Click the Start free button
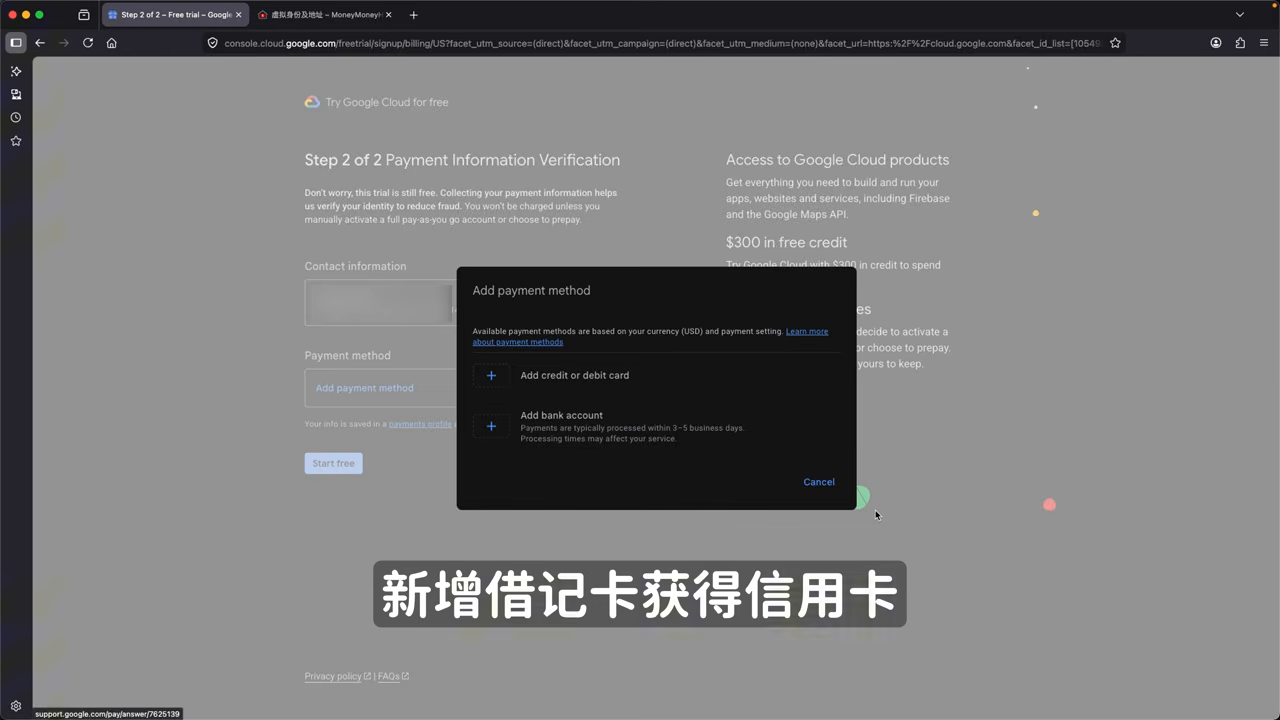1280x720 pixels. point(334,463)
